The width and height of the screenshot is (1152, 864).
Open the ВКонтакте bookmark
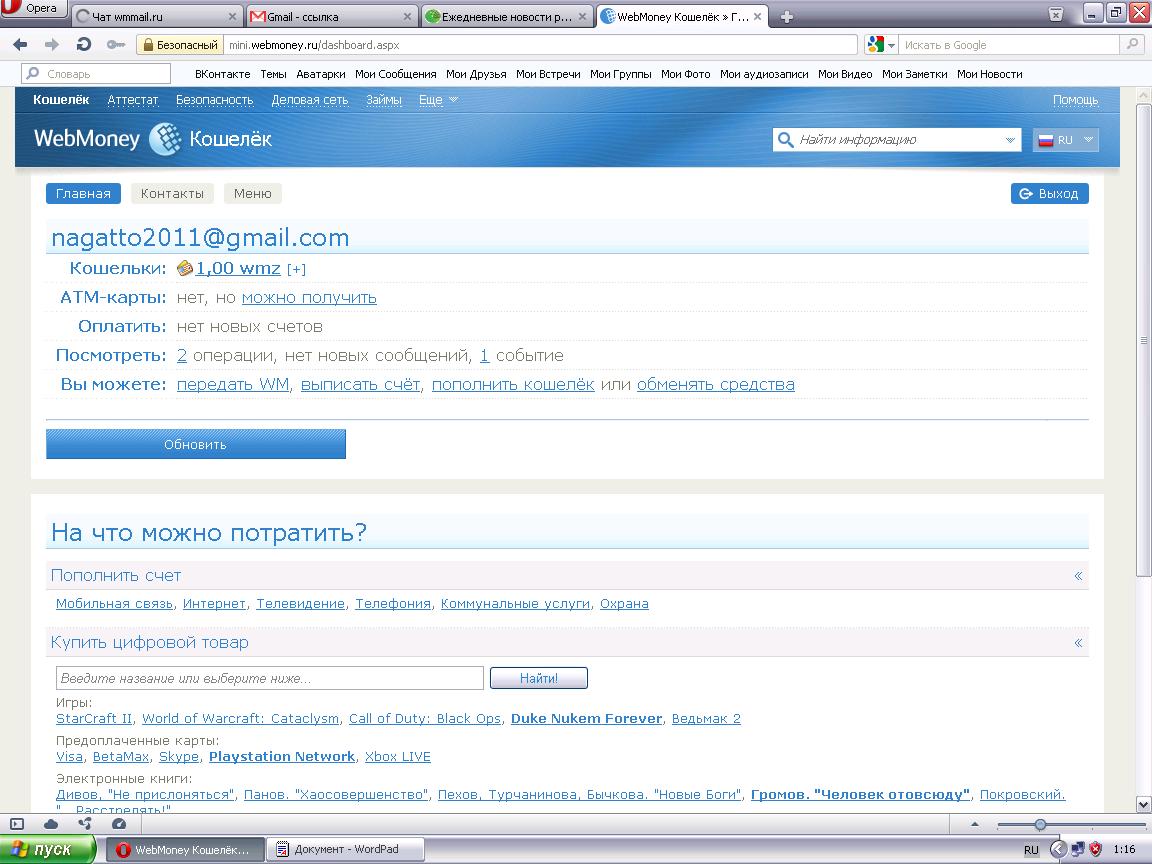pyautogui.click(x=223, y=74)
